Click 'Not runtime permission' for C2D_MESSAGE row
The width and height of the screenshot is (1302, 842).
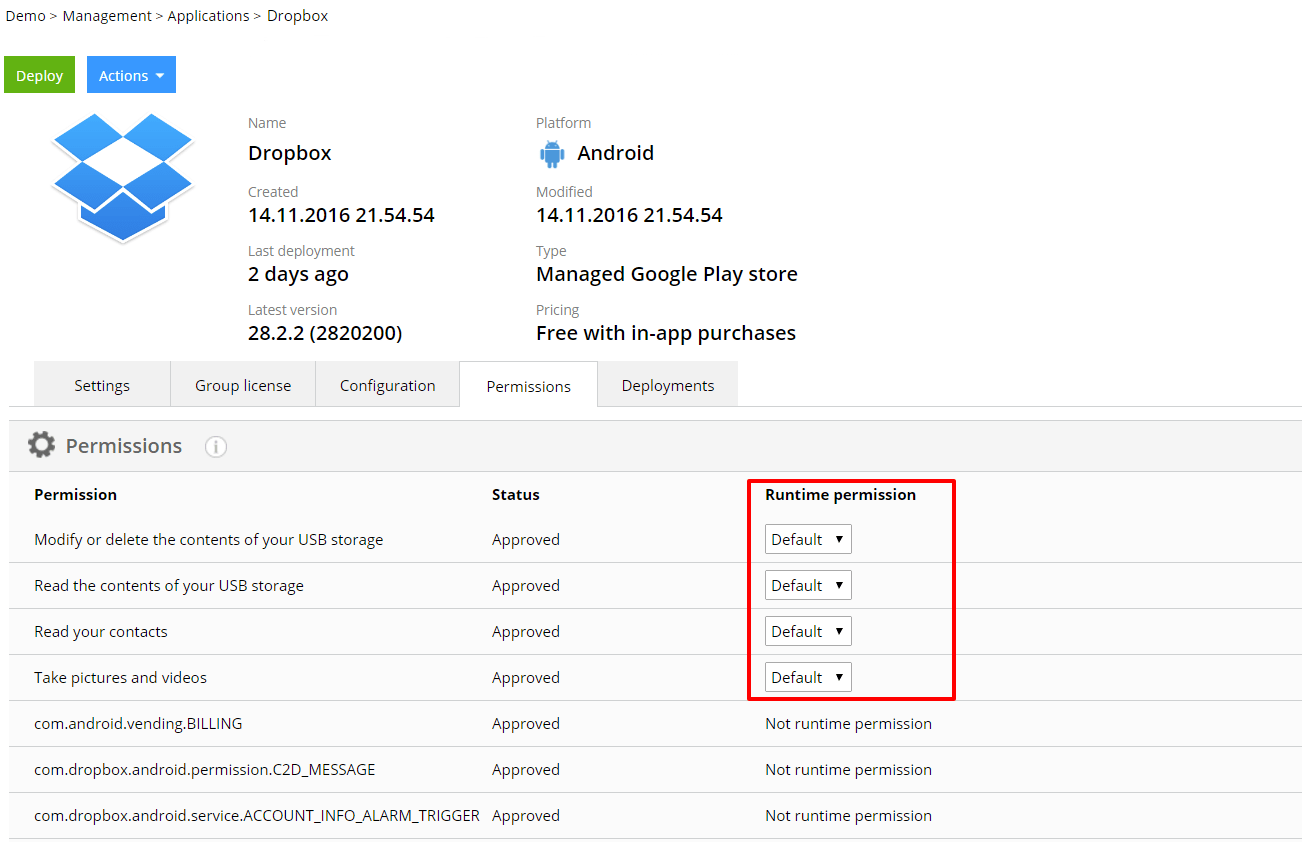(848, 769)
